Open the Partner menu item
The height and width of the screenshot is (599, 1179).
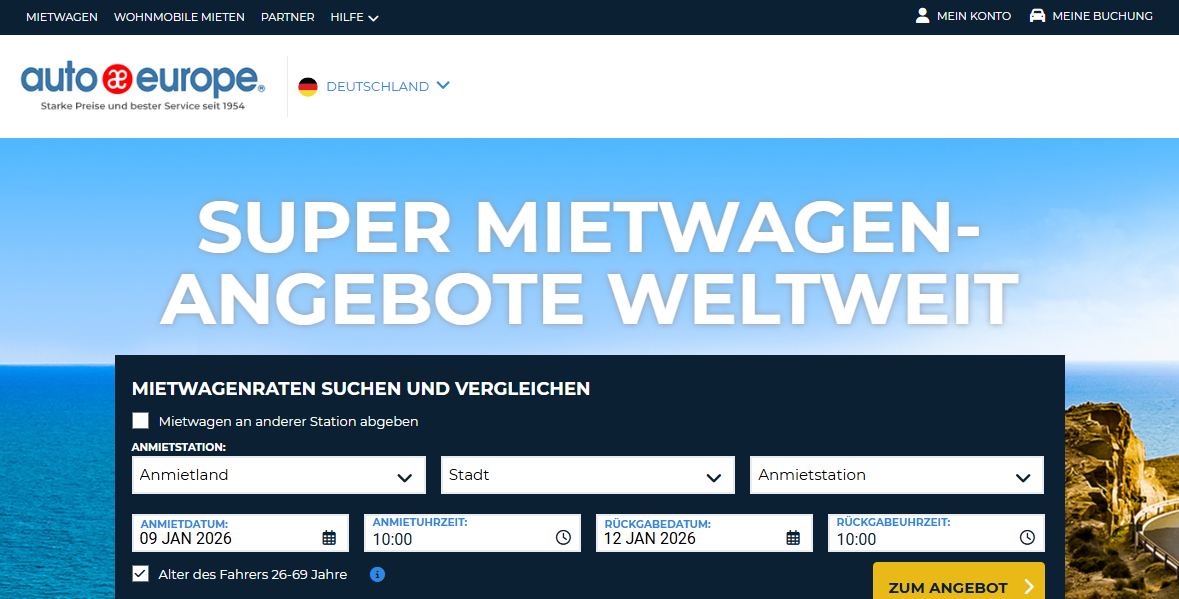tap(288, 17)
